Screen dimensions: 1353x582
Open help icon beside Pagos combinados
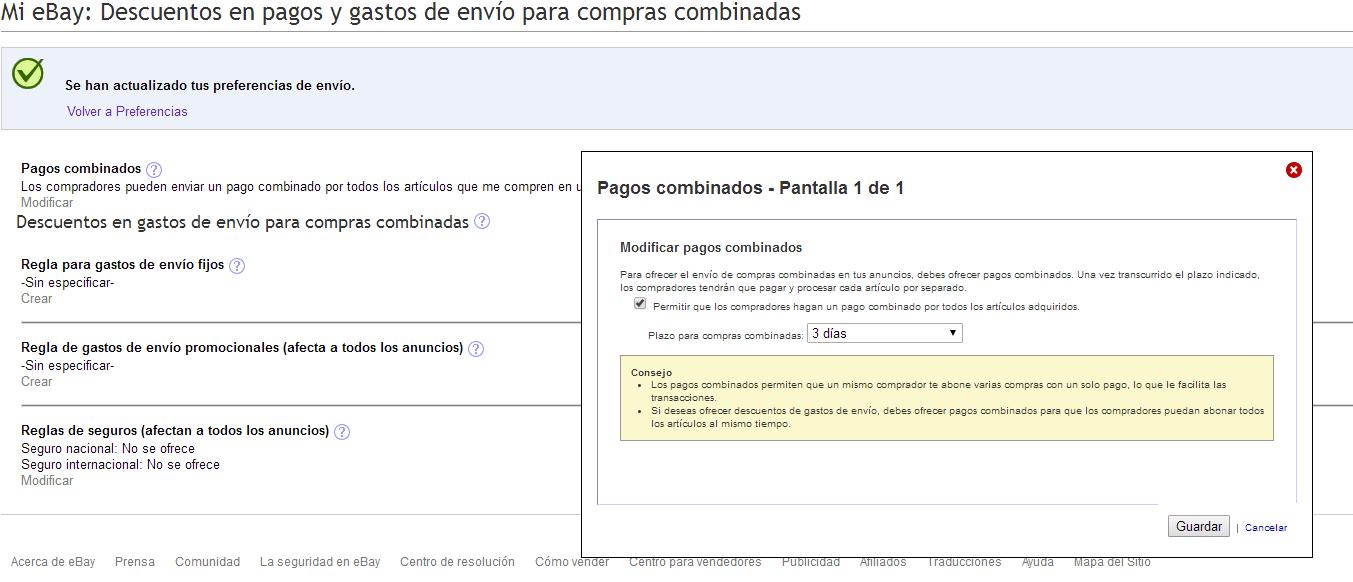(154, 170)
